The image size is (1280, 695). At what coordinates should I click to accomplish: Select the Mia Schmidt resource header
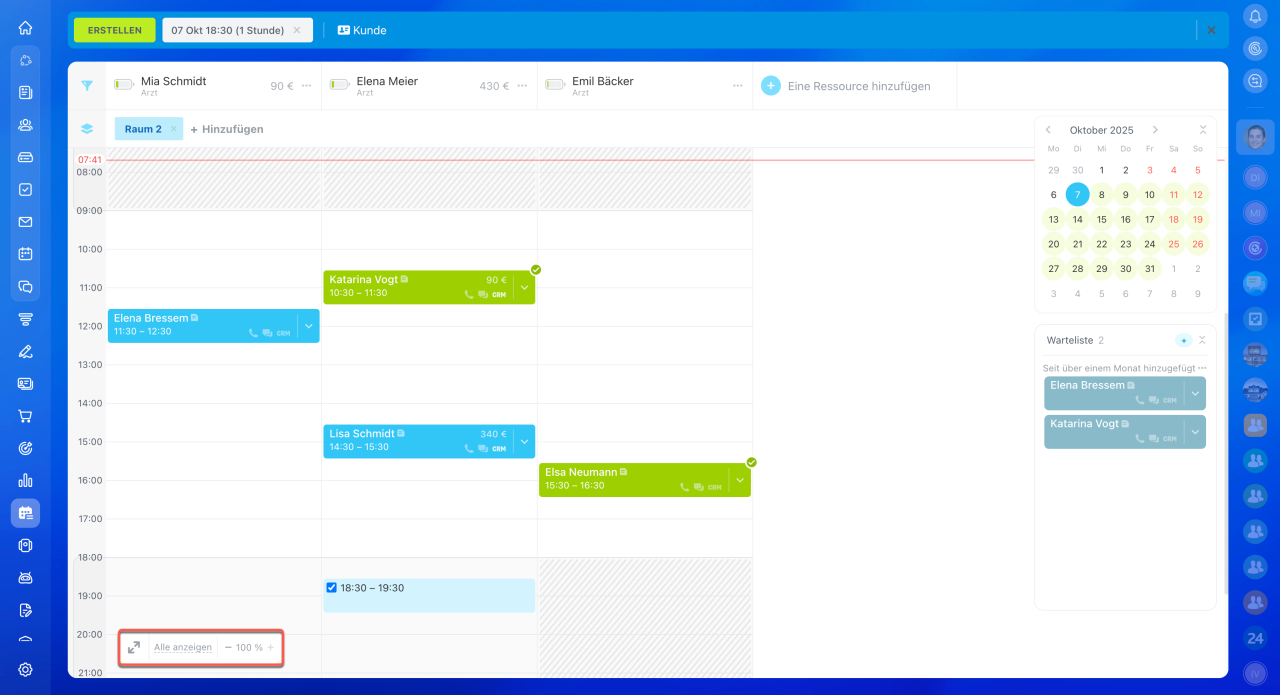click(213, 86)
